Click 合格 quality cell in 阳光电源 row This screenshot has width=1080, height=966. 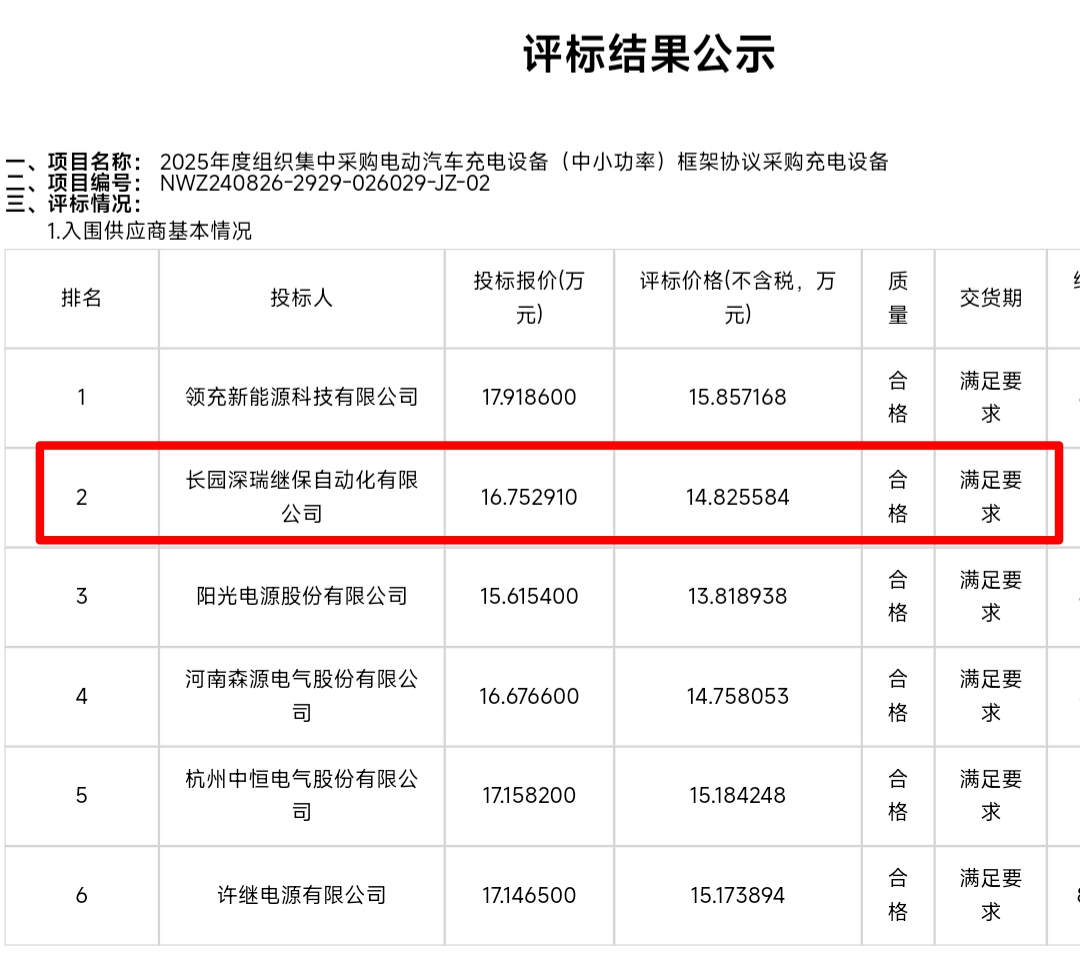(x=898, y=597)
